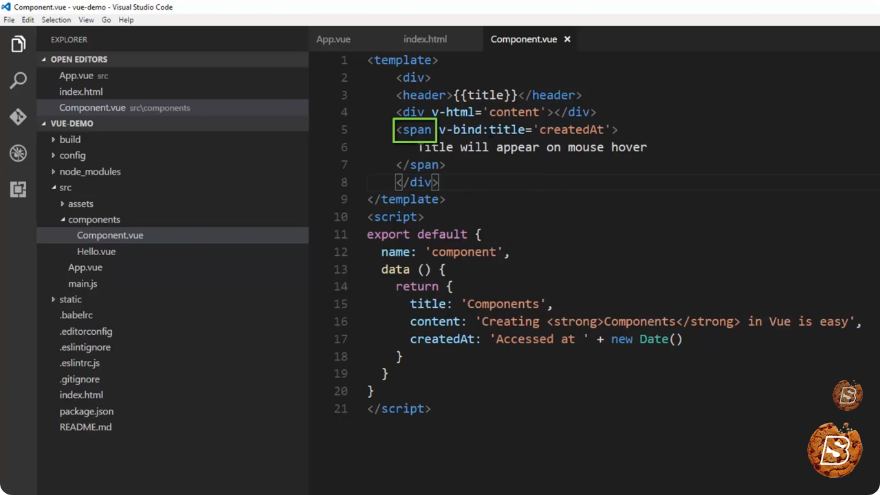Image resolution: width=880 pixels, height=495 pixels.
Task: Switch to the index.html tab
Action: click(425, 39)
